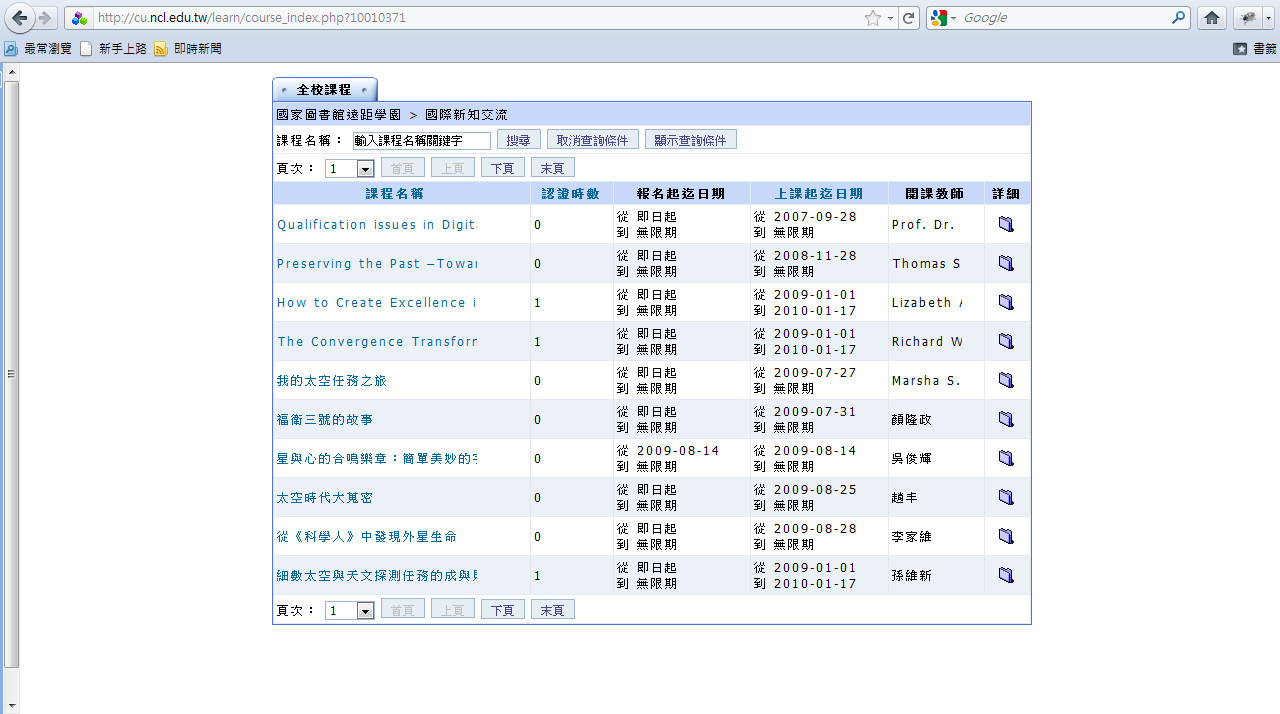Open details icon for 我的太空任務之旅 course
Screen dimensions: 1280x714
pos(1006,380)
